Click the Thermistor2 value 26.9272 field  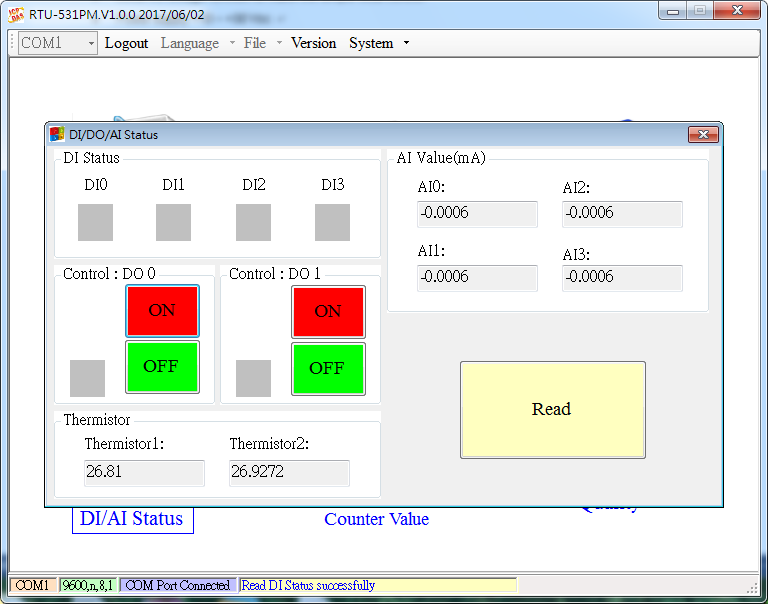(289, 473)
